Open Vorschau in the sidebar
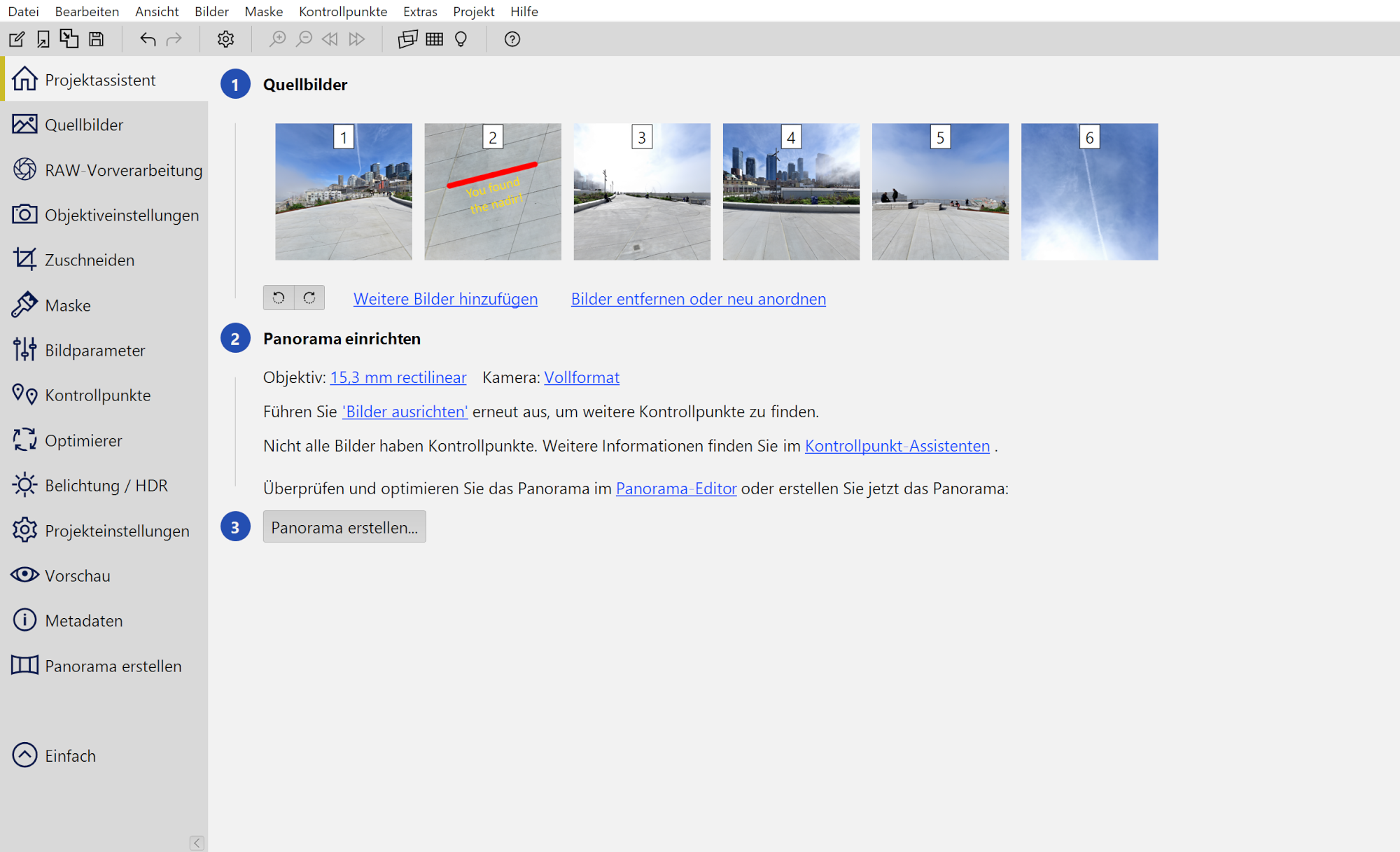Screen dimensions: 1400x852 click(105, 575)
